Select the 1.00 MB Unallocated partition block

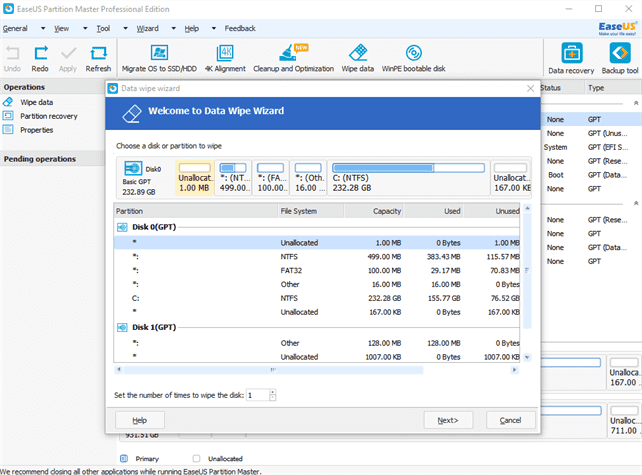(194, 178)
